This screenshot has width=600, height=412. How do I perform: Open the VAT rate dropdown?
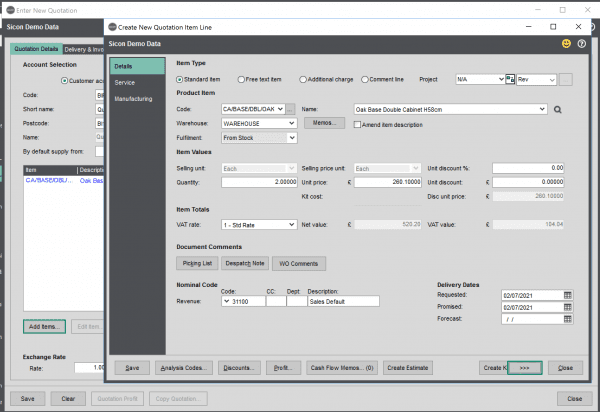coord(292,225)
